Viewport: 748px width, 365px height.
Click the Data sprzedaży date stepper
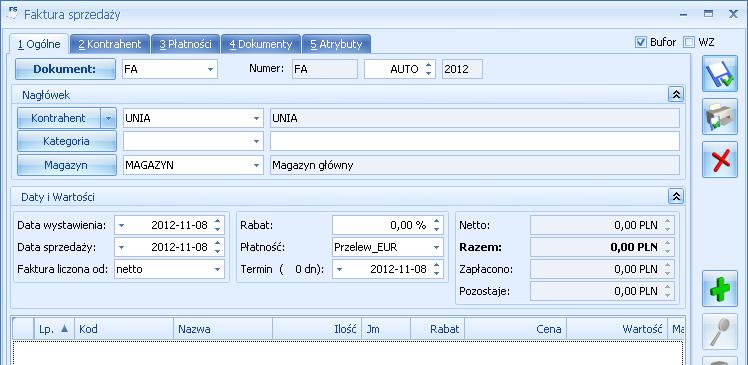coord(218,247)
